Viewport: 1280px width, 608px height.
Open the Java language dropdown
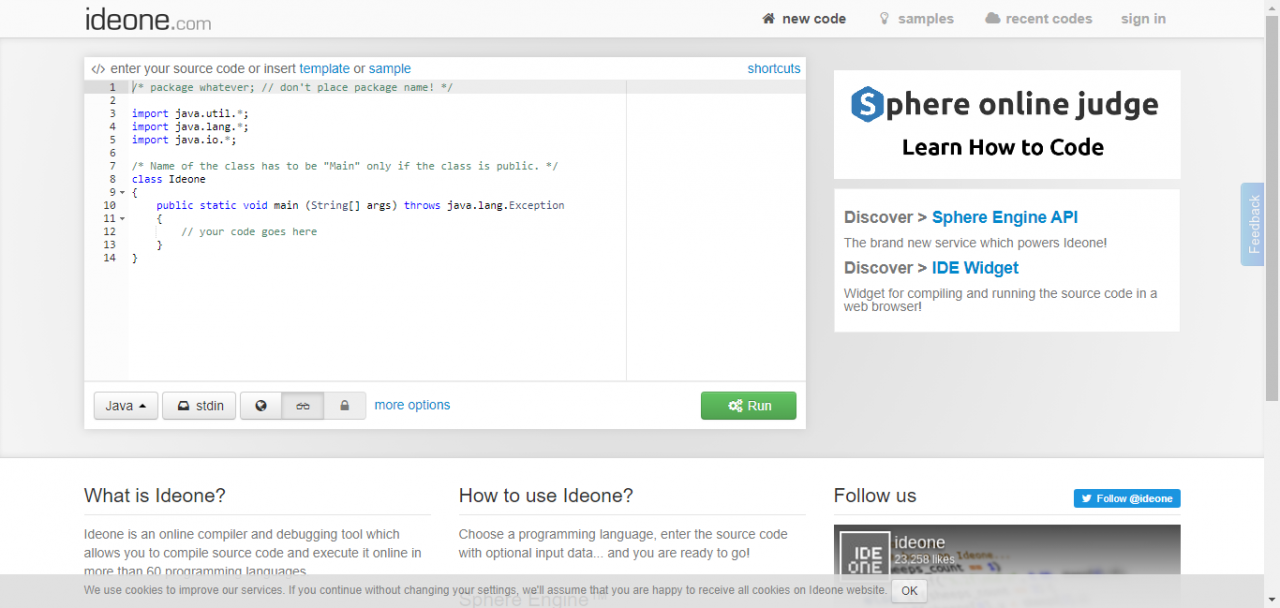[124, 405]
